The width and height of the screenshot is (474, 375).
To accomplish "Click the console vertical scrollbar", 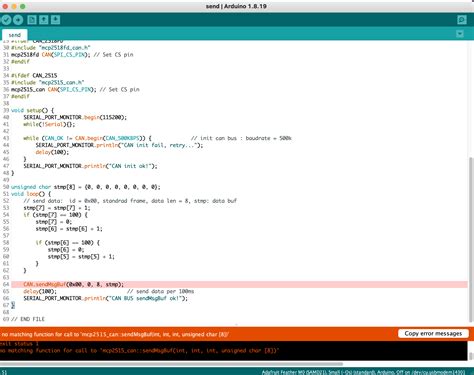I will (x=471, y=351).
